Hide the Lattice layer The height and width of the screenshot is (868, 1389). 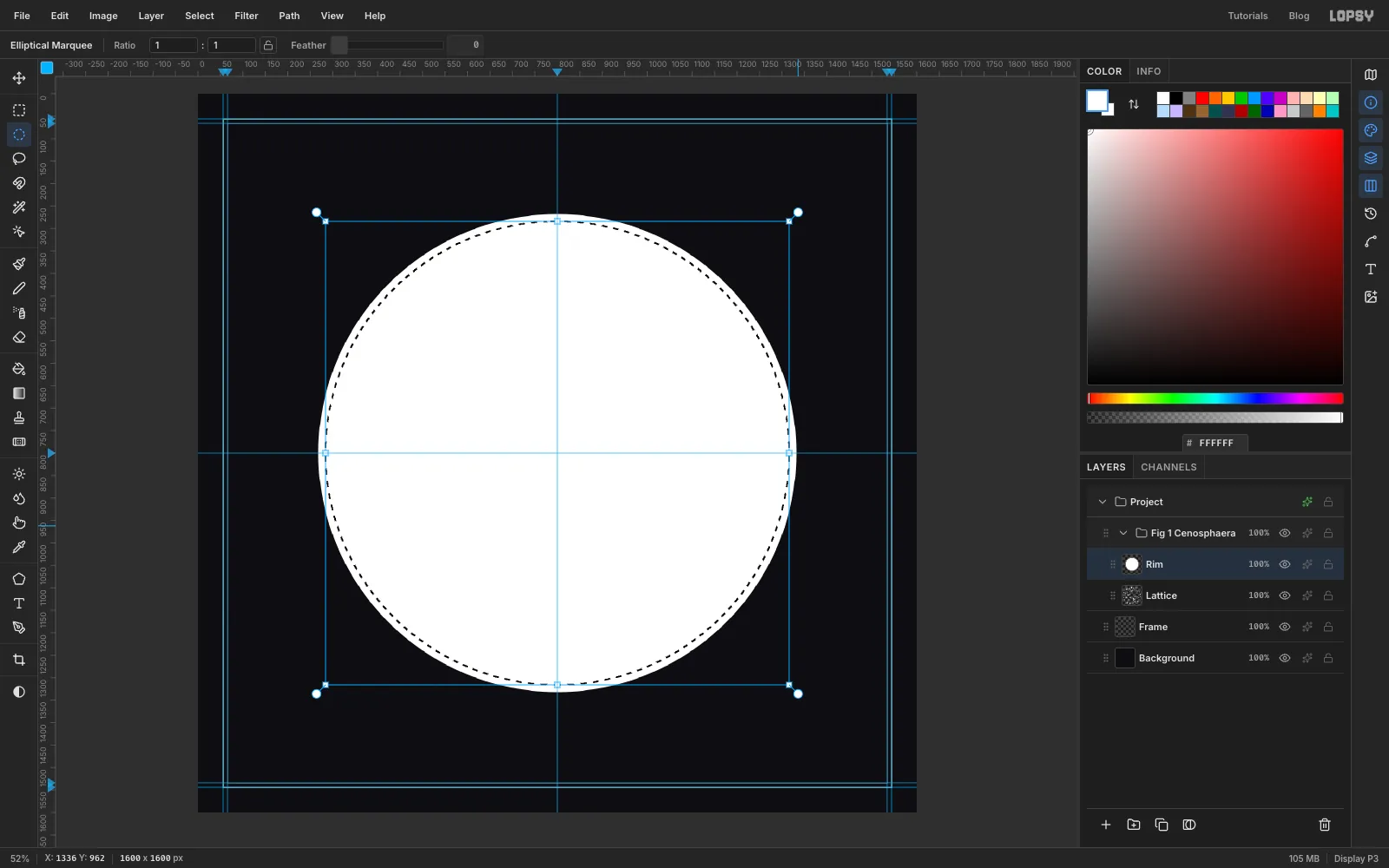pyautogui.click(x=1285, y=595)
